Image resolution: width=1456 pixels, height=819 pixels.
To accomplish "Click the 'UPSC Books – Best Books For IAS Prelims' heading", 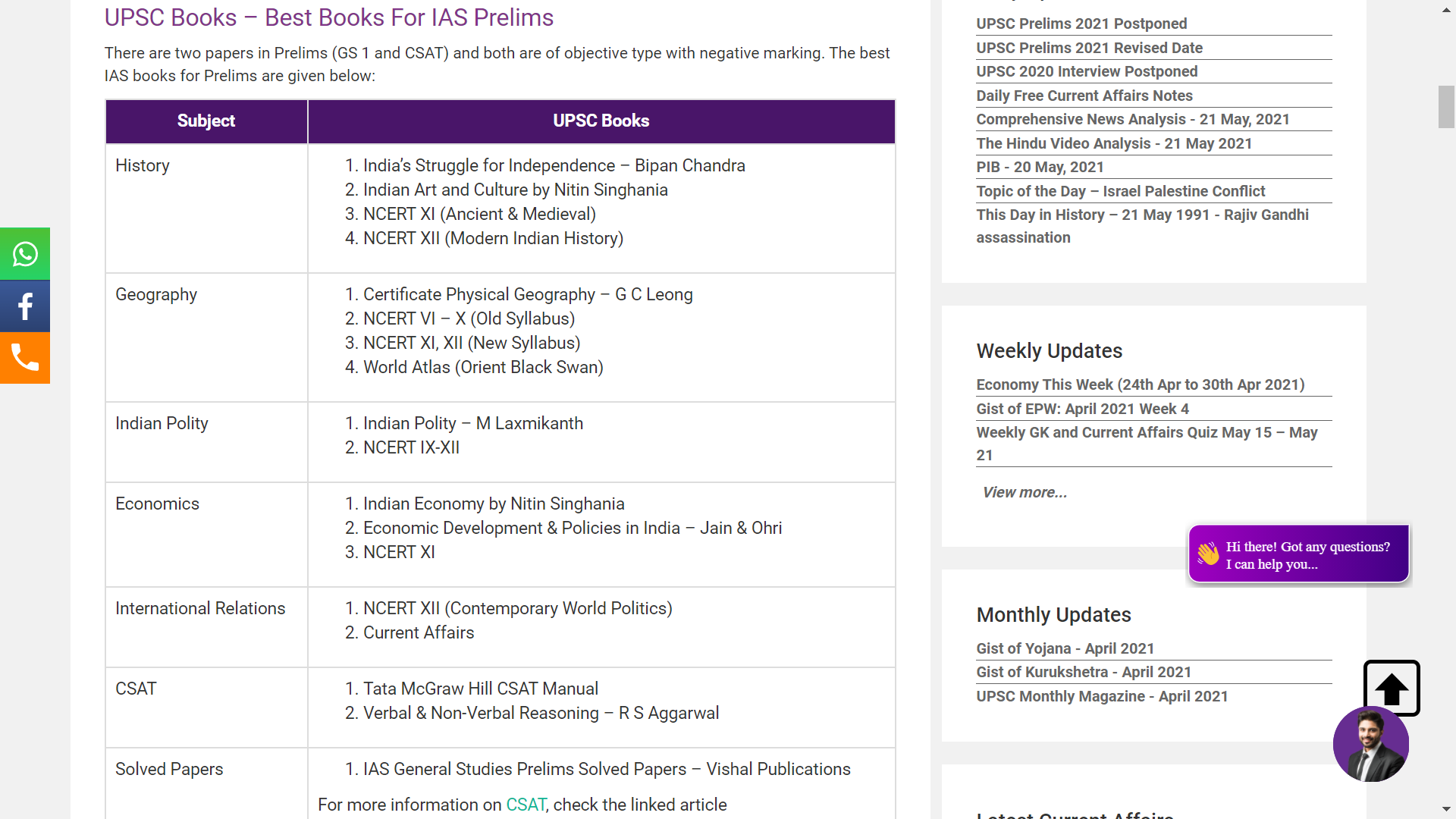I will (x=329, y=17).
